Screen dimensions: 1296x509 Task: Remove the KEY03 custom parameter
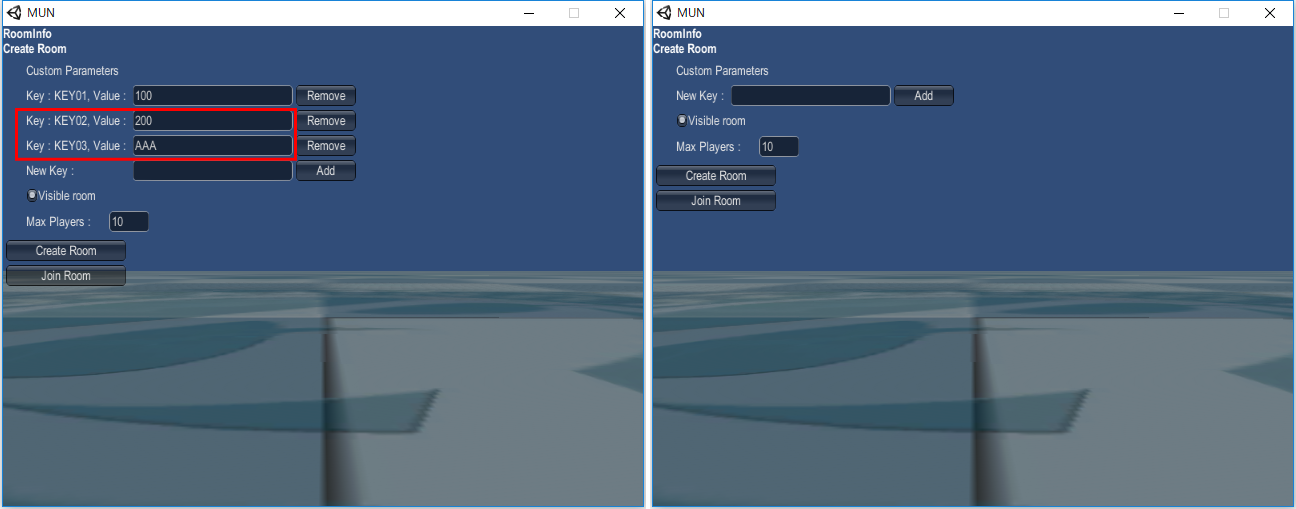(x=326, y=146)
